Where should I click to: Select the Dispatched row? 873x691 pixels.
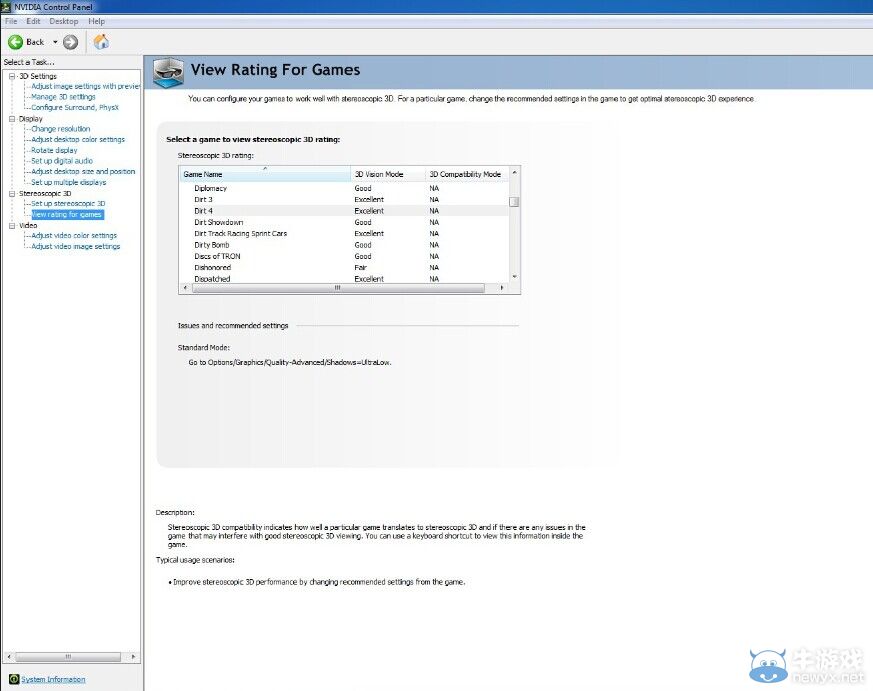[x=344, y=278]
